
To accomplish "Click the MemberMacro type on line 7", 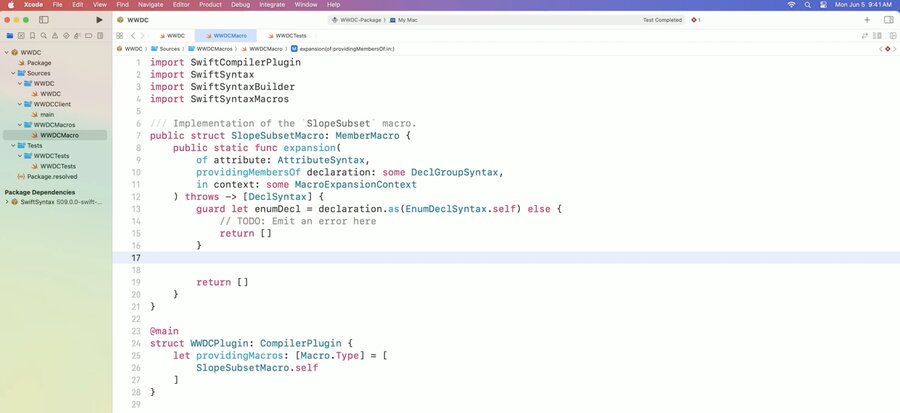I will (367, 136).
